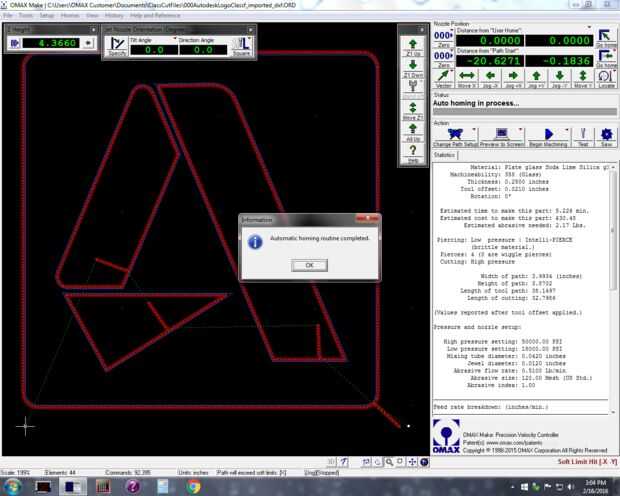Select the Vector move tool
The height and width of the screenshot is (496, 620).
[443, 78]
